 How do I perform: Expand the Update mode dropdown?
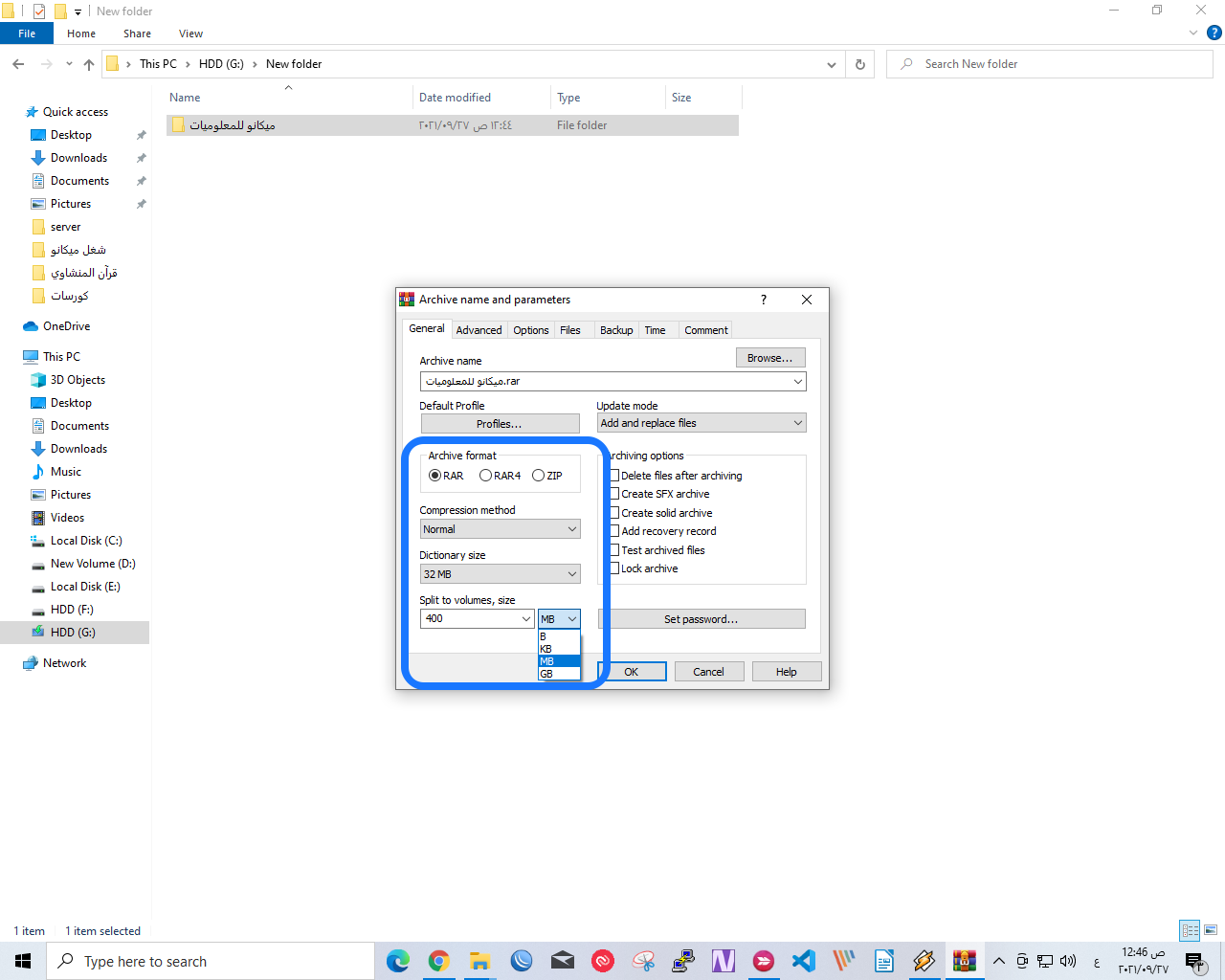tap(702, 423)
